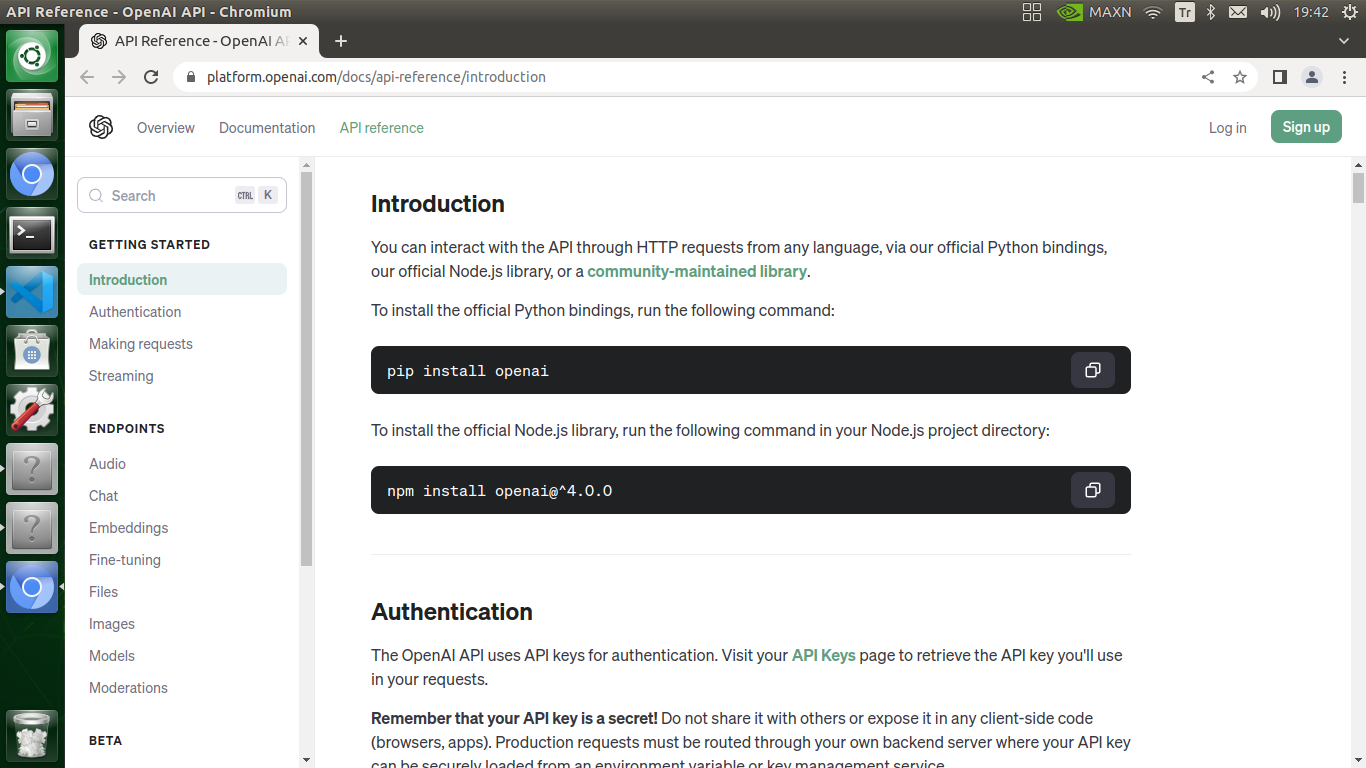Image resolution: width=1366 pixels, height=768 pixels.
Task: Bookmark this page with star icon
Action: 1240,77
